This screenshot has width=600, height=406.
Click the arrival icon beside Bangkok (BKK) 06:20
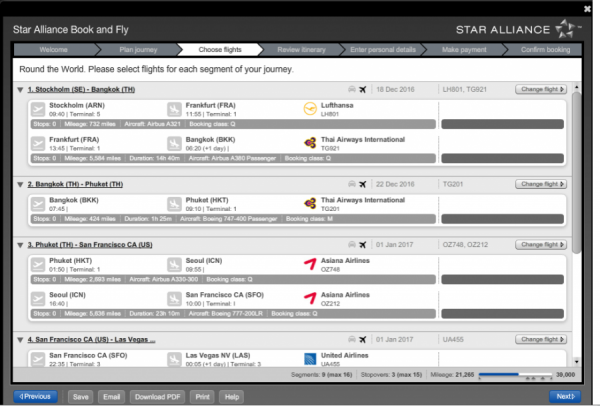174,143
